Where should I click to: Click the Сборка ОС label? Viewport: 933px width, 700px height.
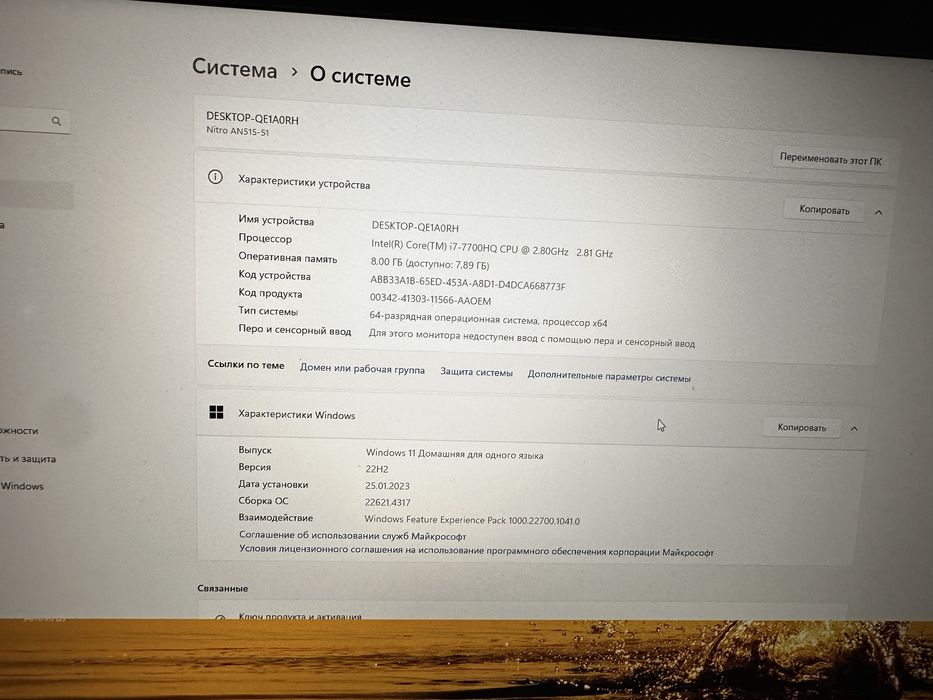pyautogui.click(x=263, y=501)
